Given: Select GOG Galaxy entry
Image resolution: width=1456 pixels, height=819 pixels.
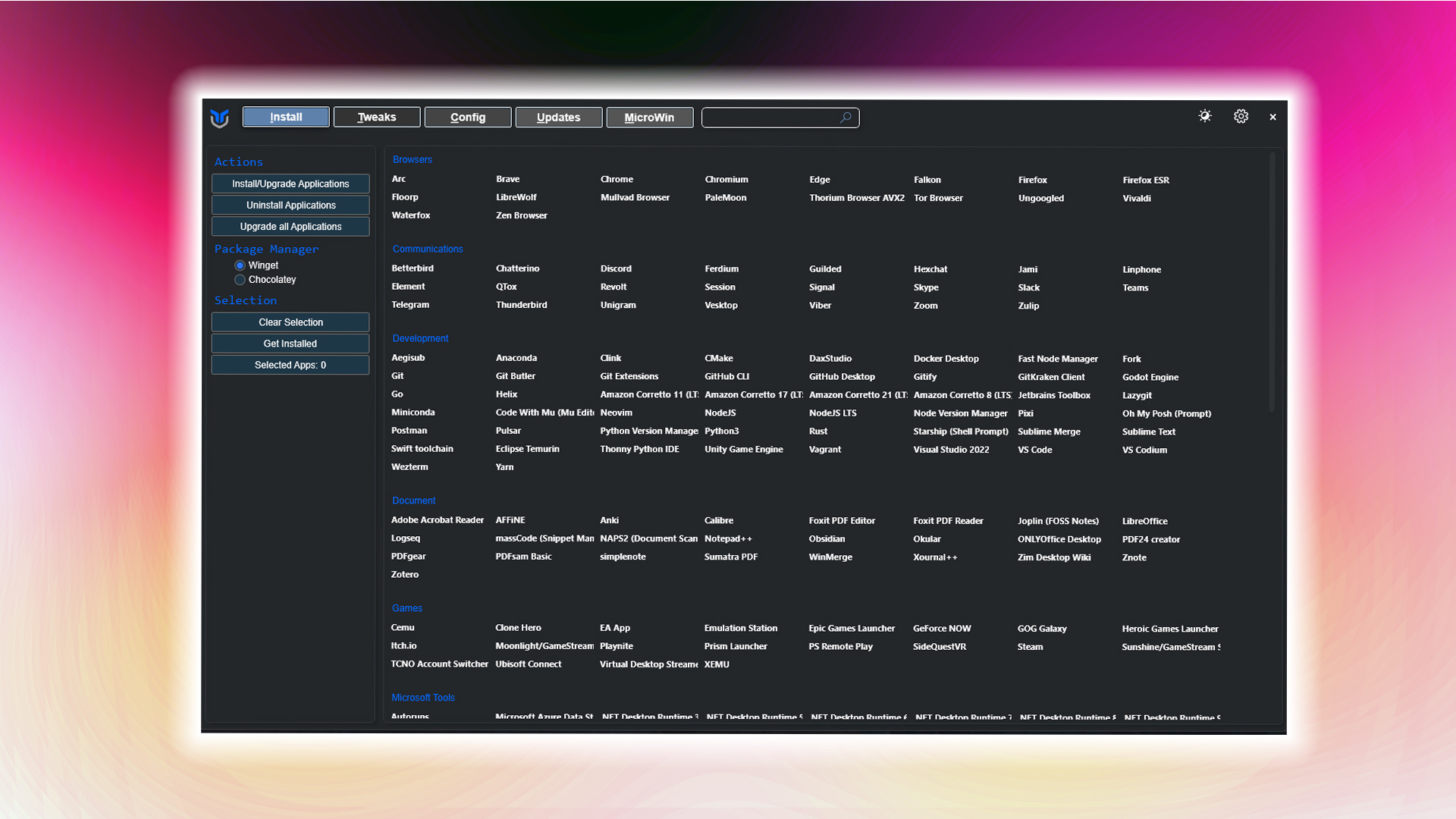Looking at the screenshot, I should (x=1042, y=629).
